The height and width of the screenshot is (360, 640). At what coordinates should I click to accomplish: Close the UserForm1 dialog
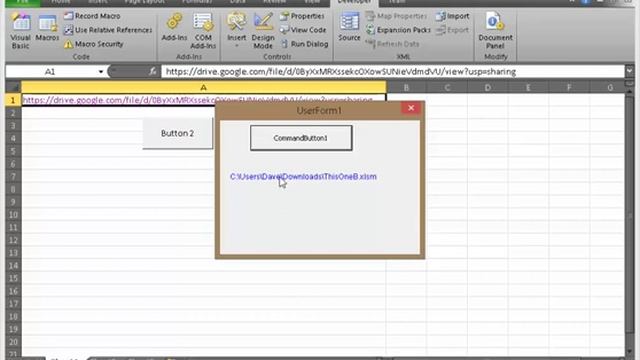pos(411,108)
